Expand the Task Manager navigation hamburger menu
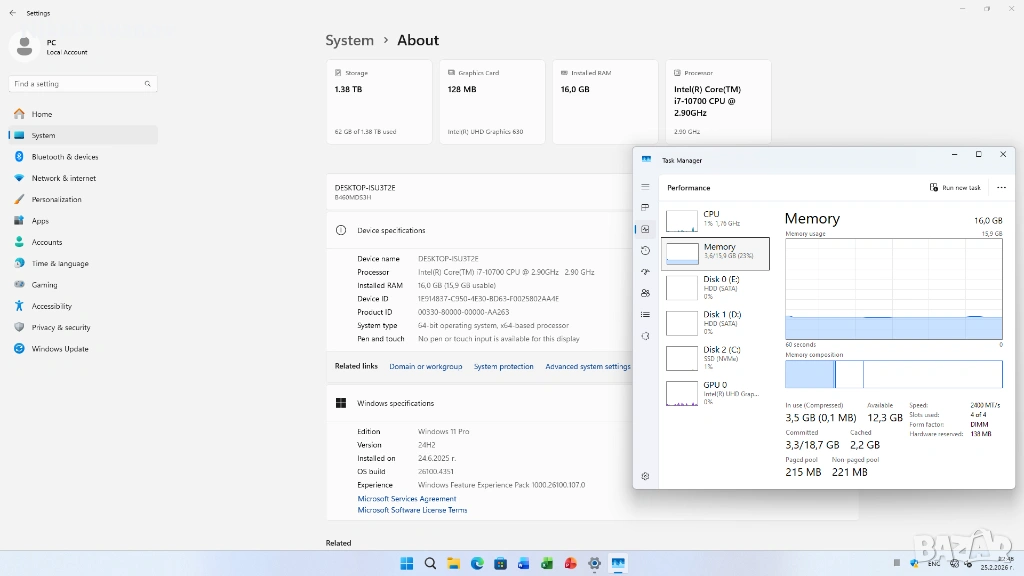1024x576 pixels. [645, 187]
